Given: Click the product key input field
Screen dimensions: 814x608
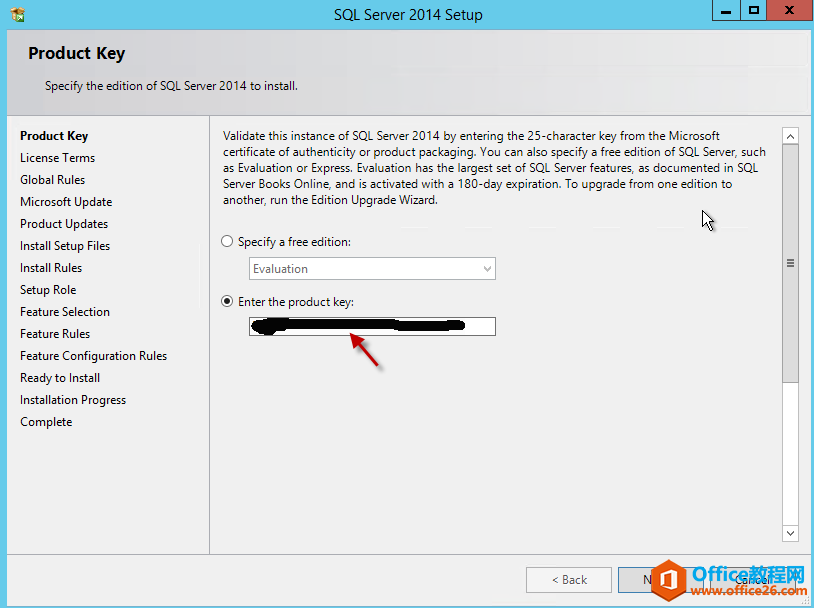Looking at the screenshot, I should 372,326.
